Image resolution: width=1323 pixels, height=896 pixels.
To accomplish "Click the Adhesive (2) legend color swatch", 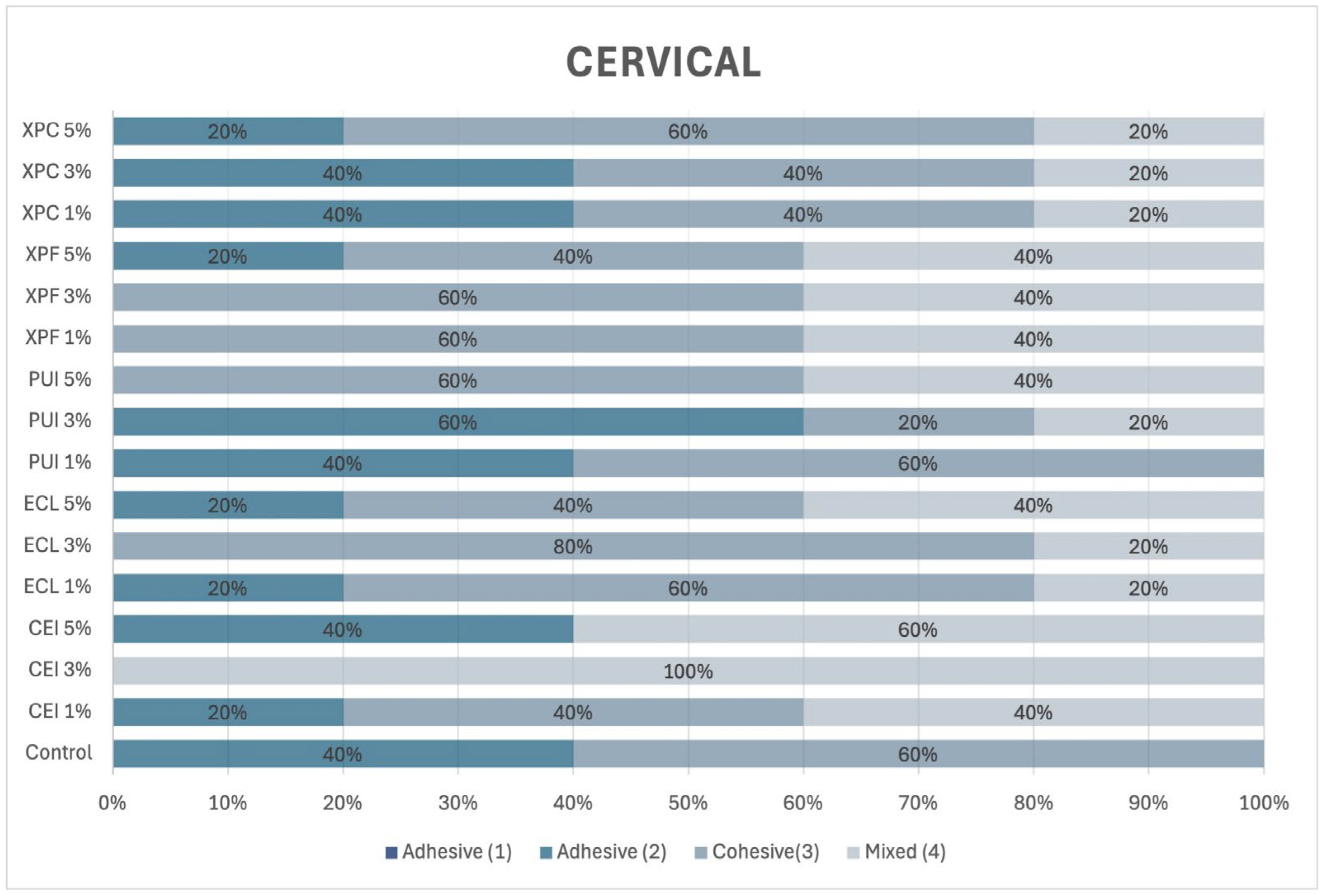I will click(x=546, y=852).
